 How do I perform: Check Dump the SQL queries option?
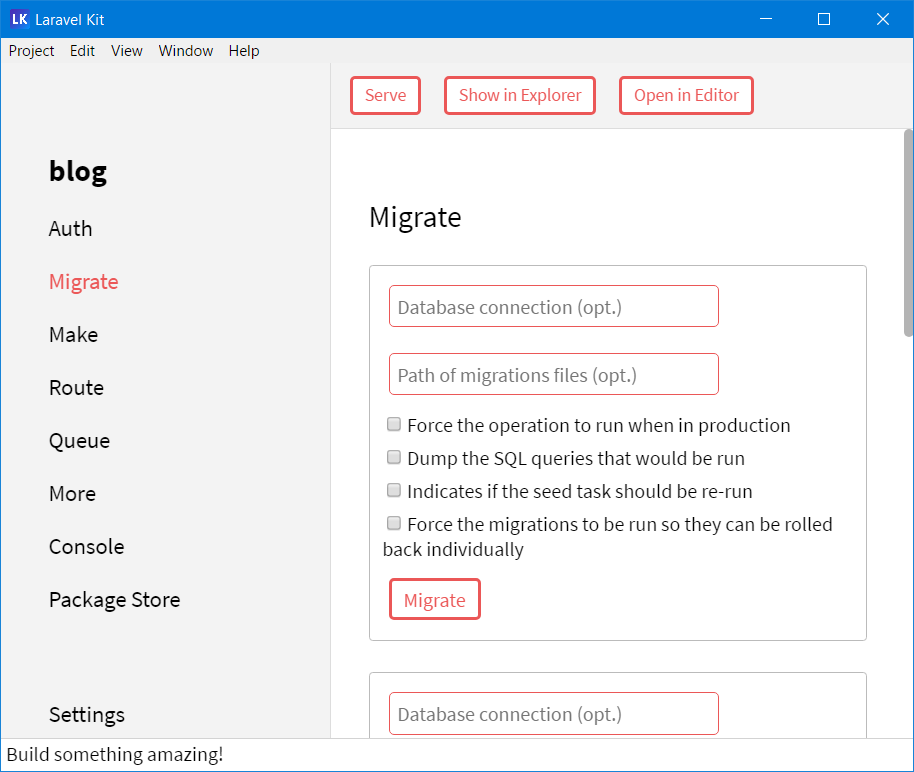[x=394, y=458]
